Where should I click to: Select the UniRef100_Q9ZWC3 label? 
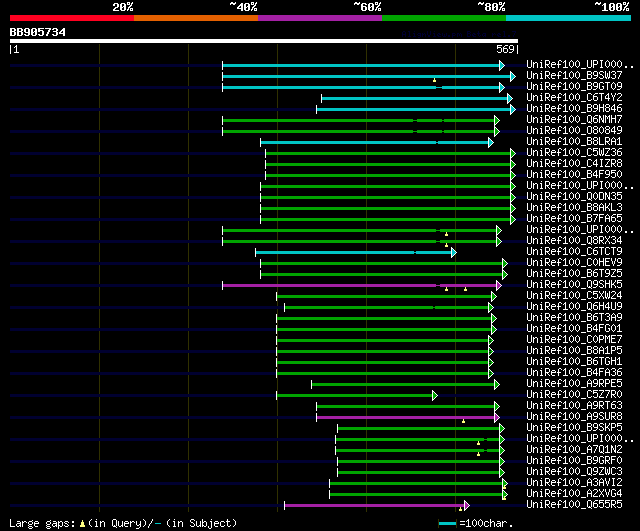(574, 472)
